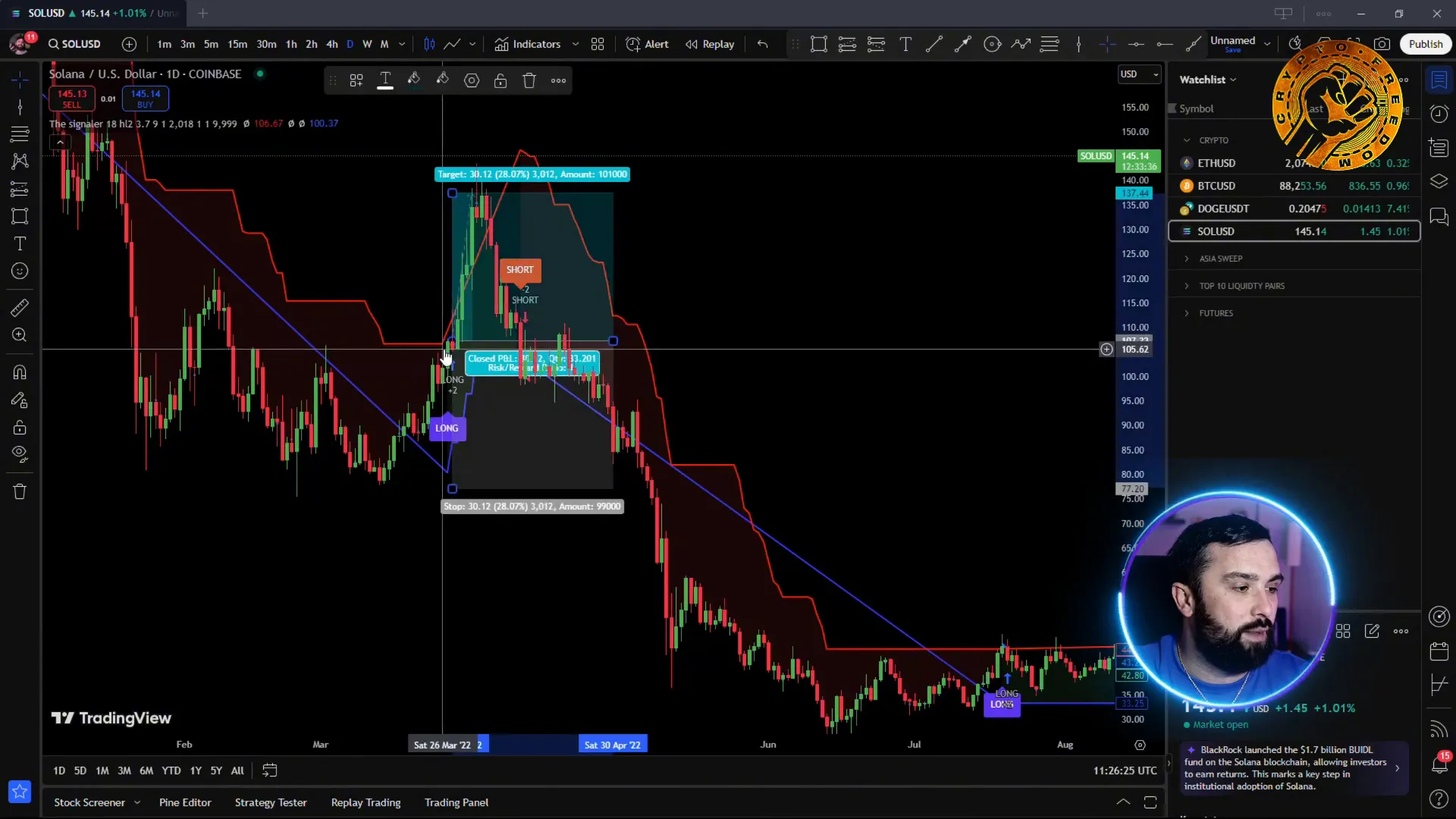Open the Stock Screener tab
The width and height of the screenshot is (1456, 819).
(x=89, y=802)
